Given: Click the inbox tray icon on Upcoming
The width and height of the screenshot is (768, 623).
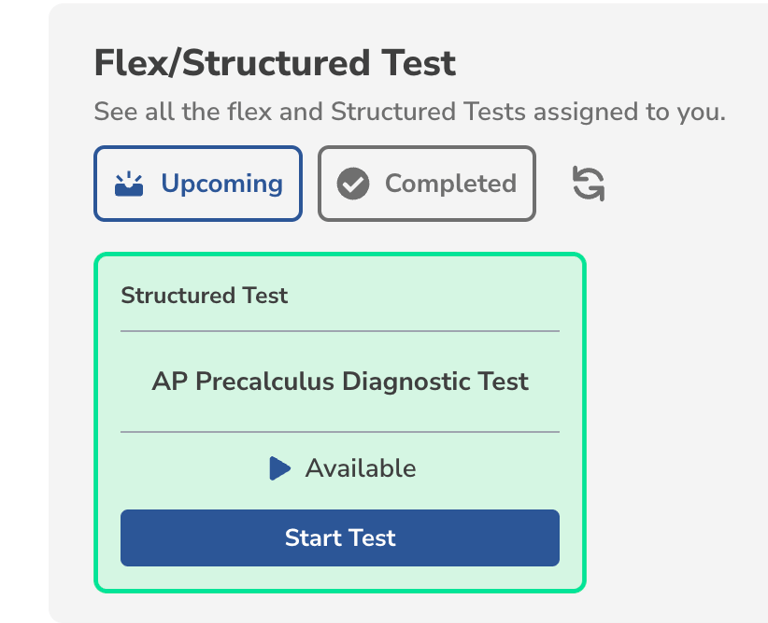Looking at the screenshot, I should [129, 184].
